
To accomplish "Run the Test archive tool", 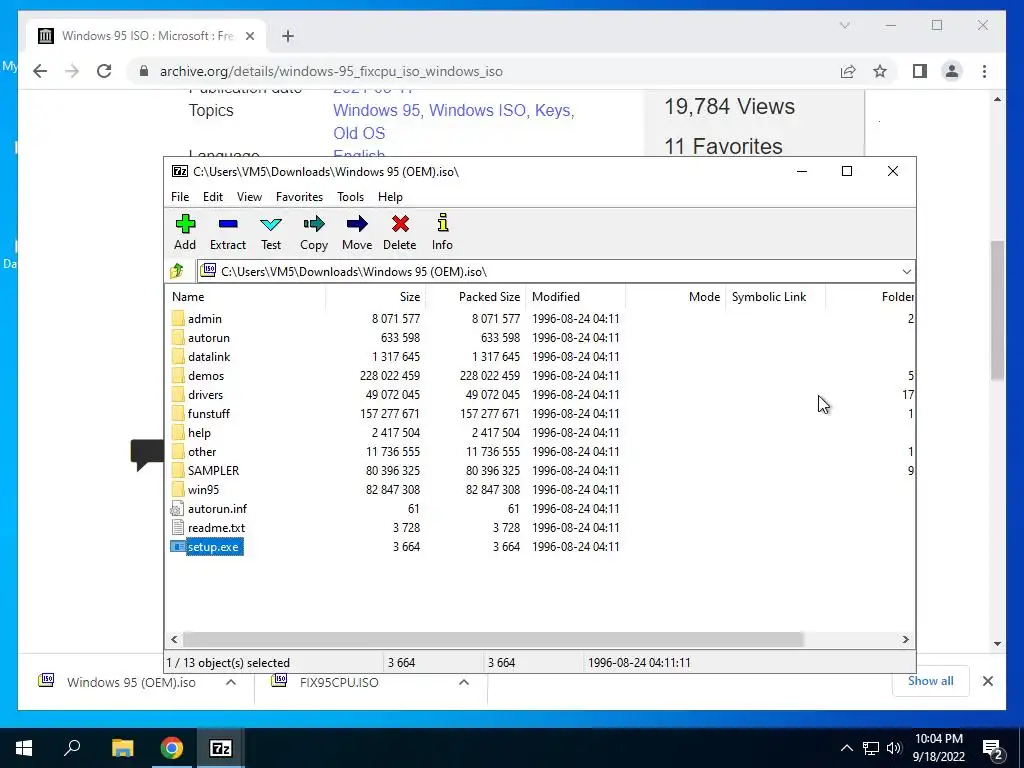I will 271,232.
